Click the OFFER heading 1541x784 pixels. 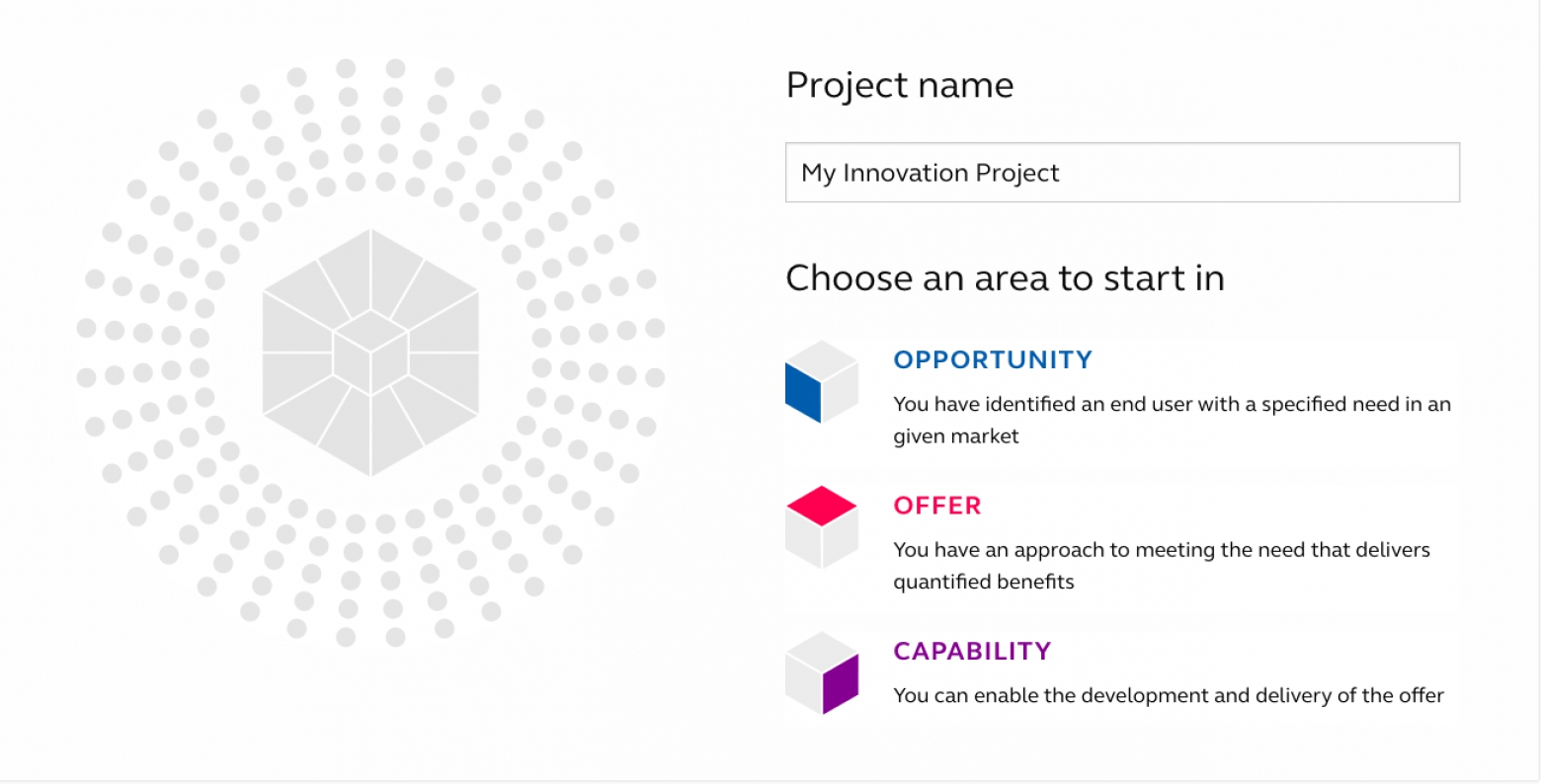pos(937,506)
